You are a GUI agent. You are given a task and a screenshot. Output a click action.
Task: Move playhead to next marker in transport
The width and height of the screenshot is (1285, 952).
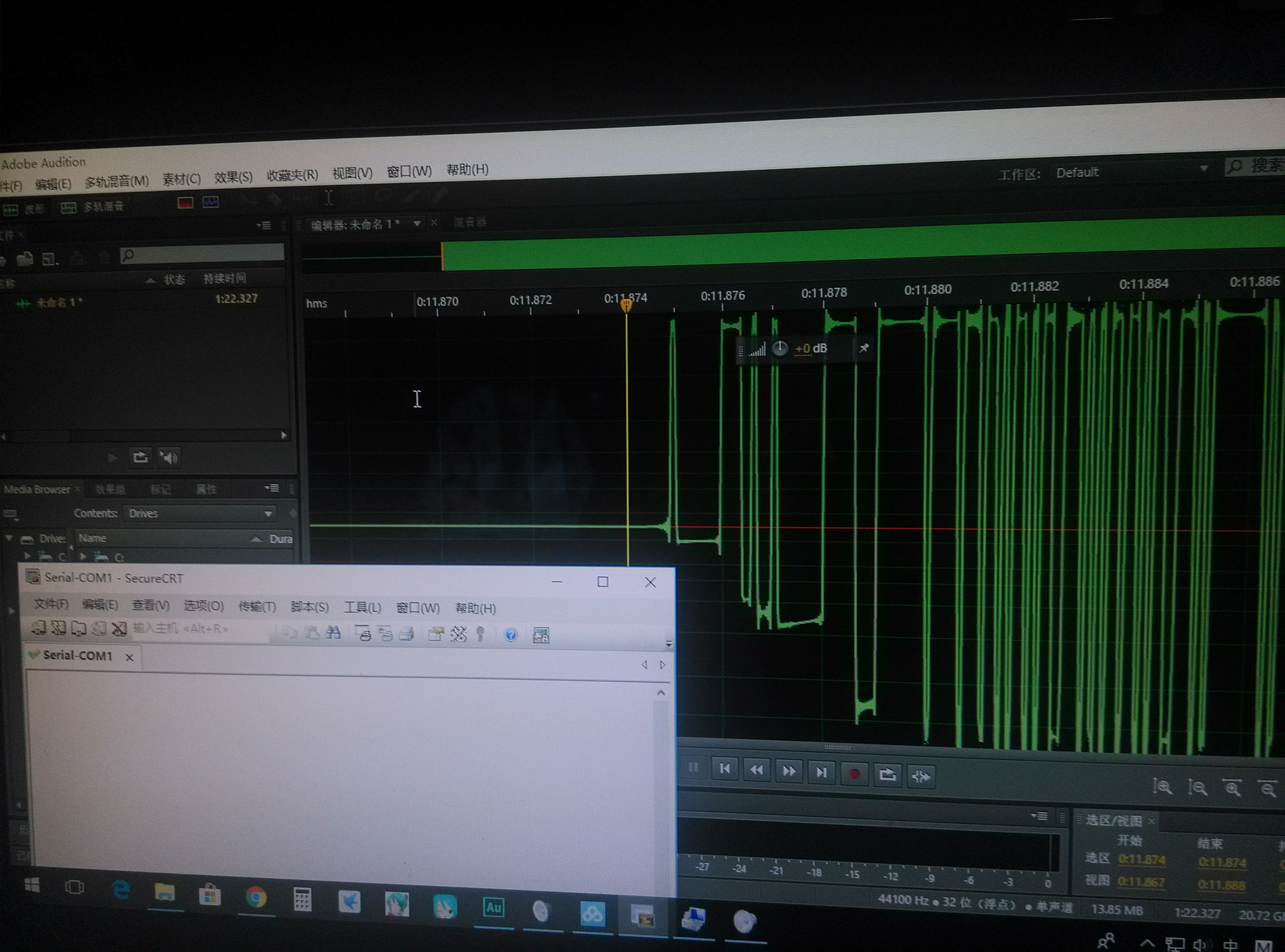click(821, 773)
